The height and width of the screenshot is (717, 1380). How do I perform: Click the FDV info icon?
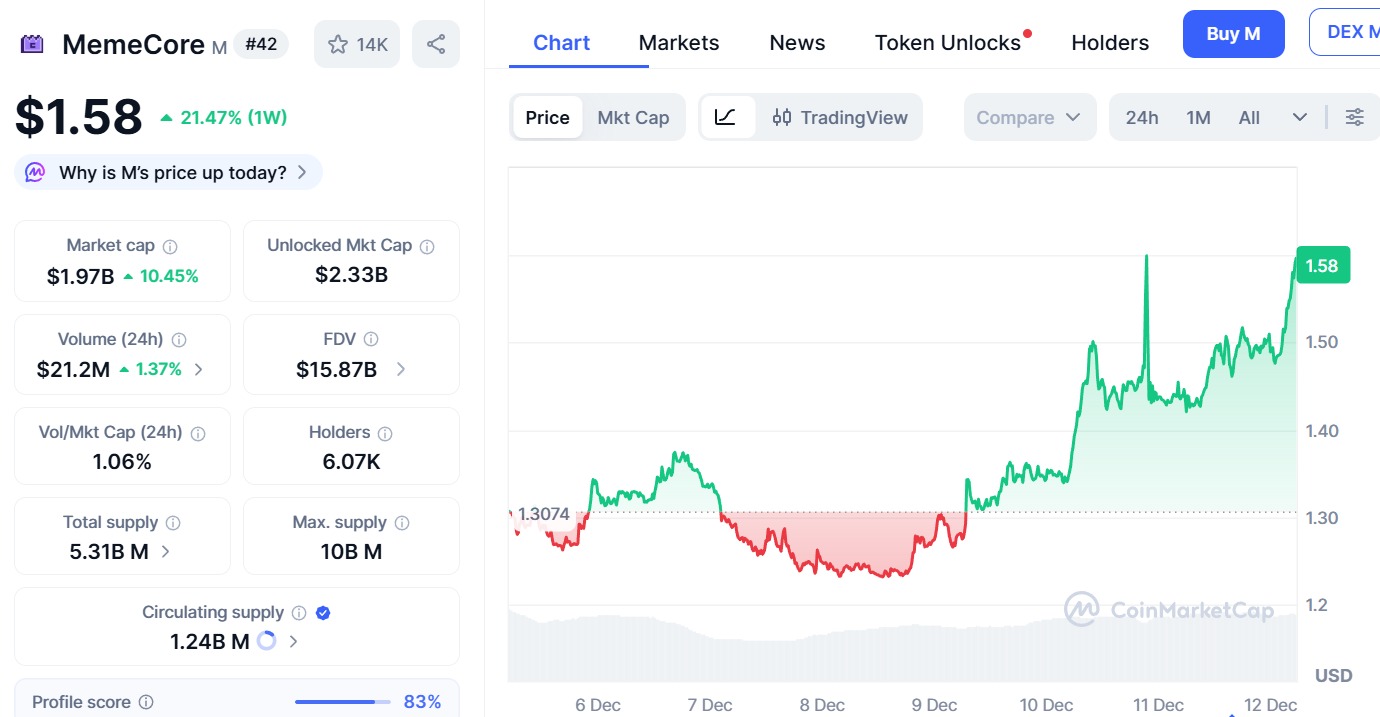[371, 340]
